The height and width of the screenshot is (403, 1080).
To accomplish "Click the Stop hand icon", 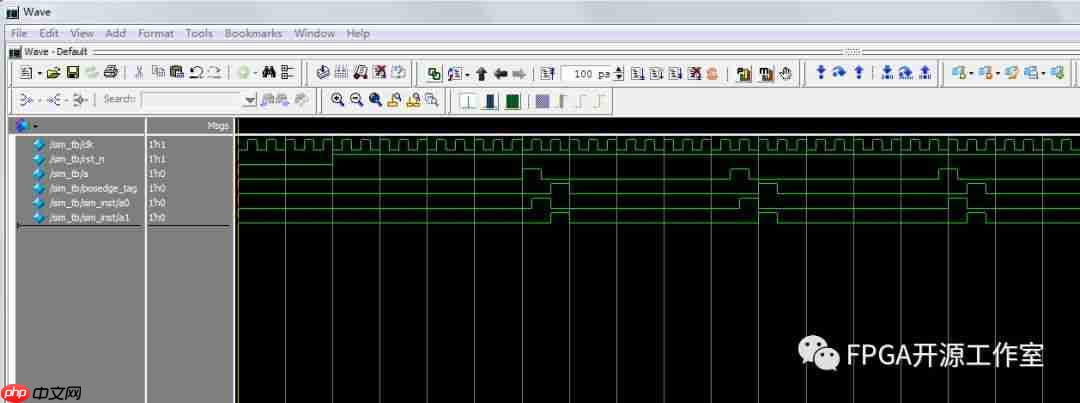I will tap(785, 73).
